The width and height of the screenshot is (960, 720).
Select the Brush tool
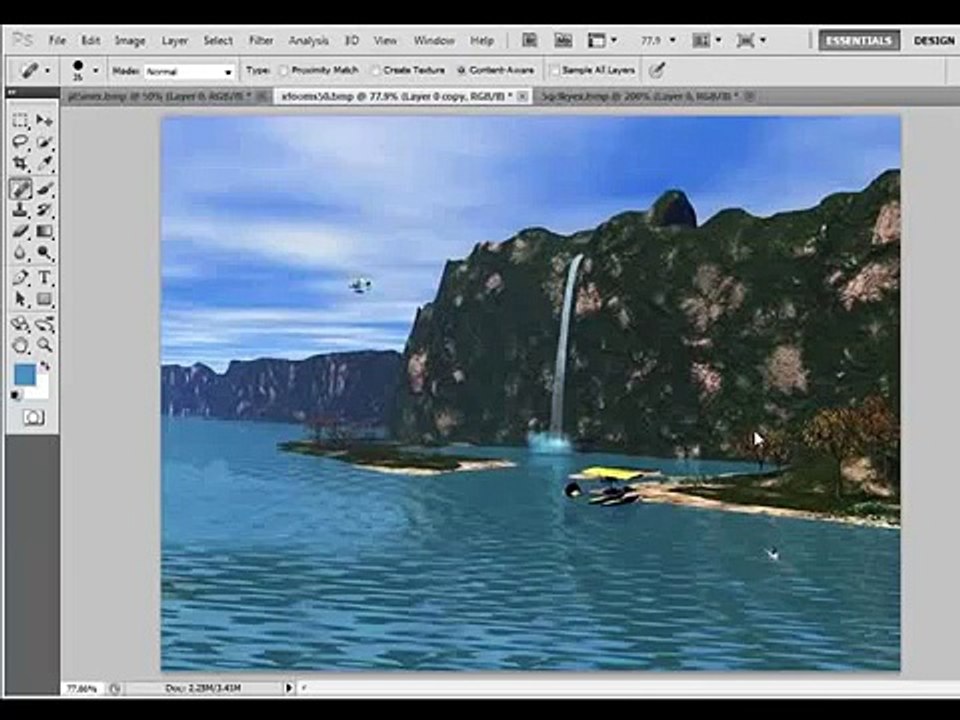click(44, 189)
